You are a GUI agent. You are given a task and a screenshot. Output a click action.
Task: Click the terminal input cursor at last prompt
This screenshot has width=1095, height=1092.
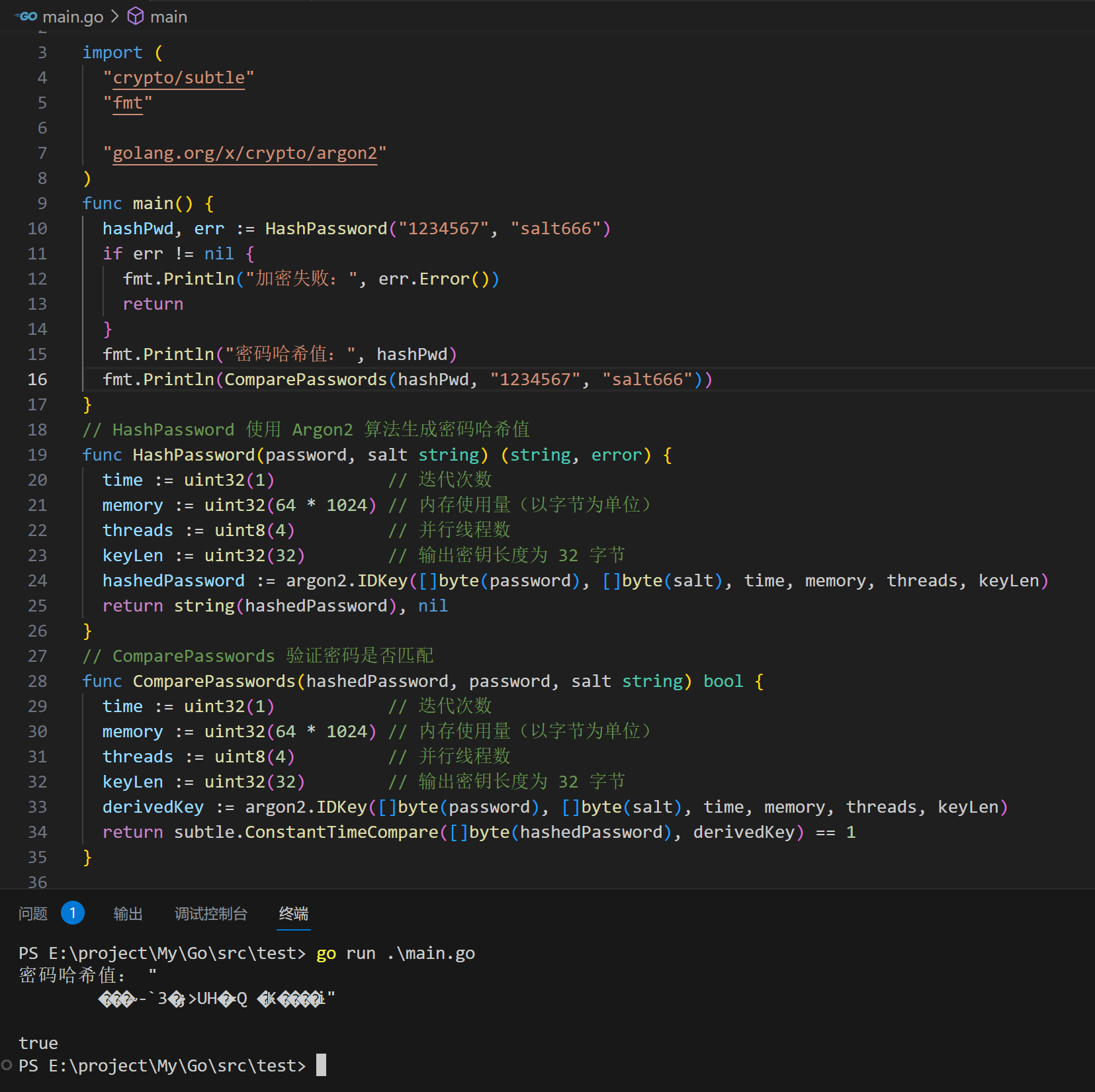321,1065
